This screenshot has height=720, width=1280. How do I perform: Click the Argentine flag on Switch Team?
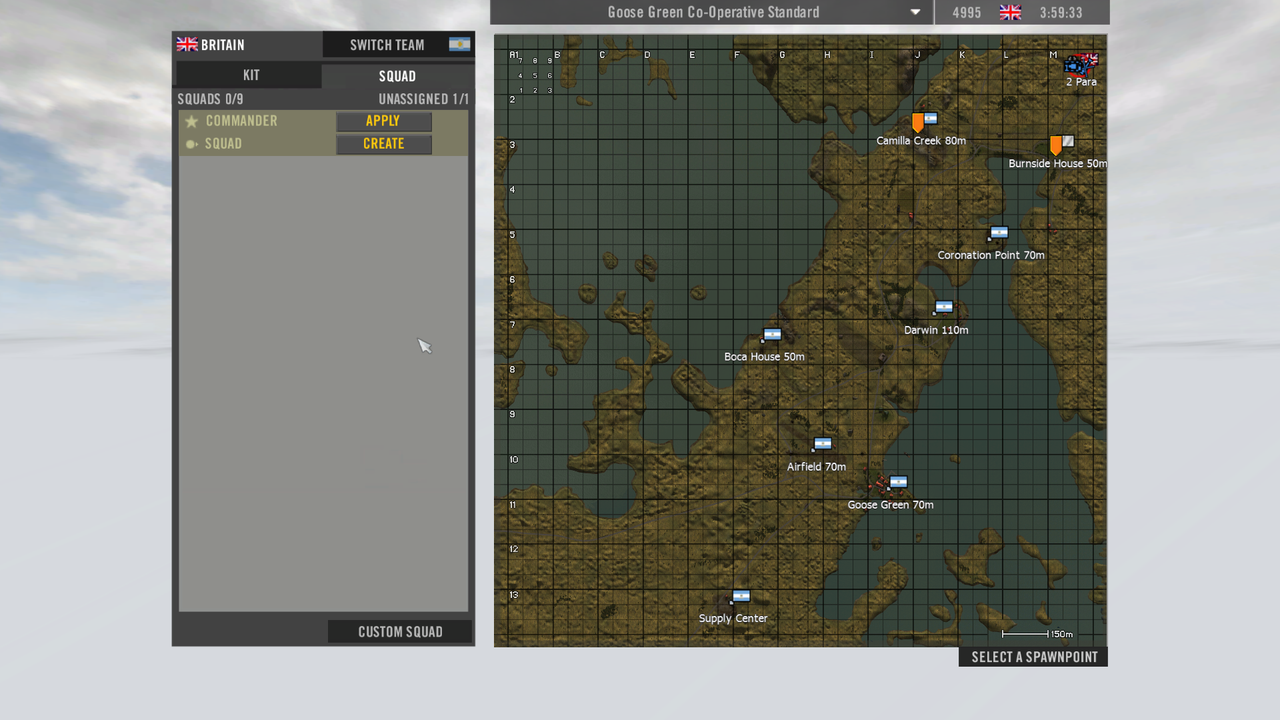click(459, 45)
